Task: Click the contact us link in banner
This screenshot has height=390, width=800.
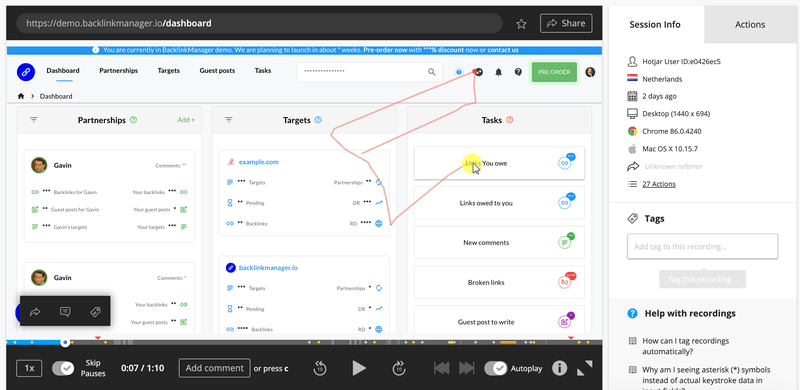Action: click(x=503, y=50)
